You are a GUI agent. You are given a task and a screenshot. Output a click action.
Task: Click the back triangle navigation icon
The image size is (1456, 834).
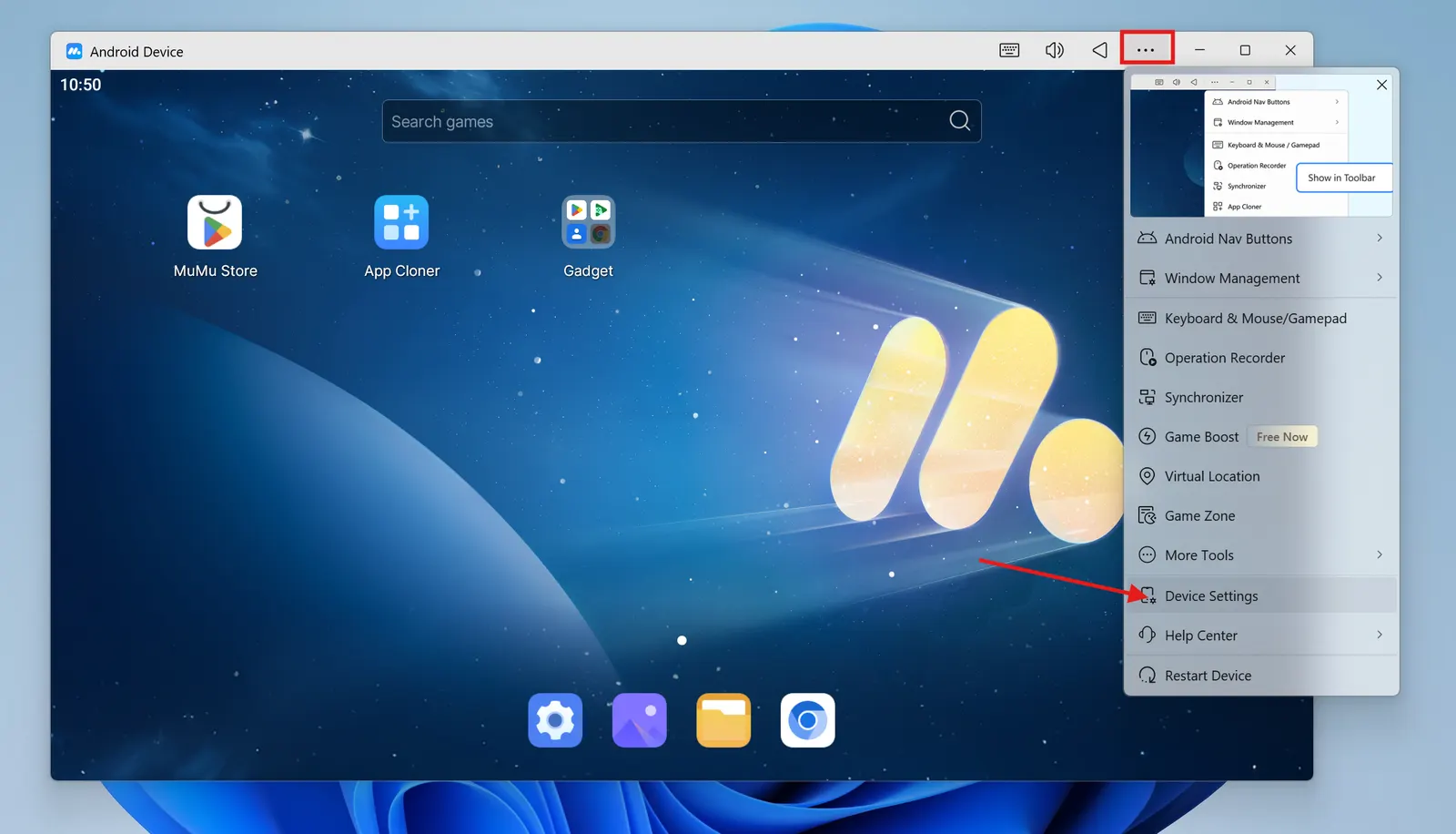(1099, 50)
